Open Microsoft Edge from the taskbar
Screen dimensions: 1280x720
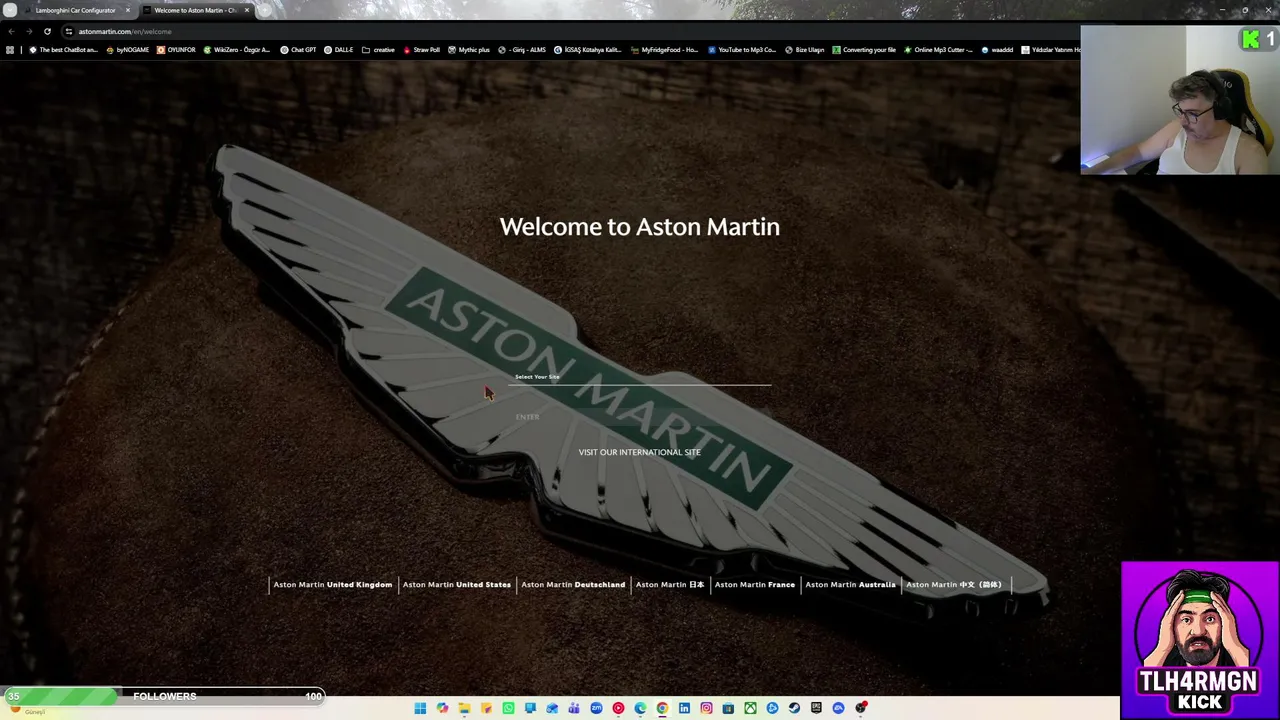[640, 708]
